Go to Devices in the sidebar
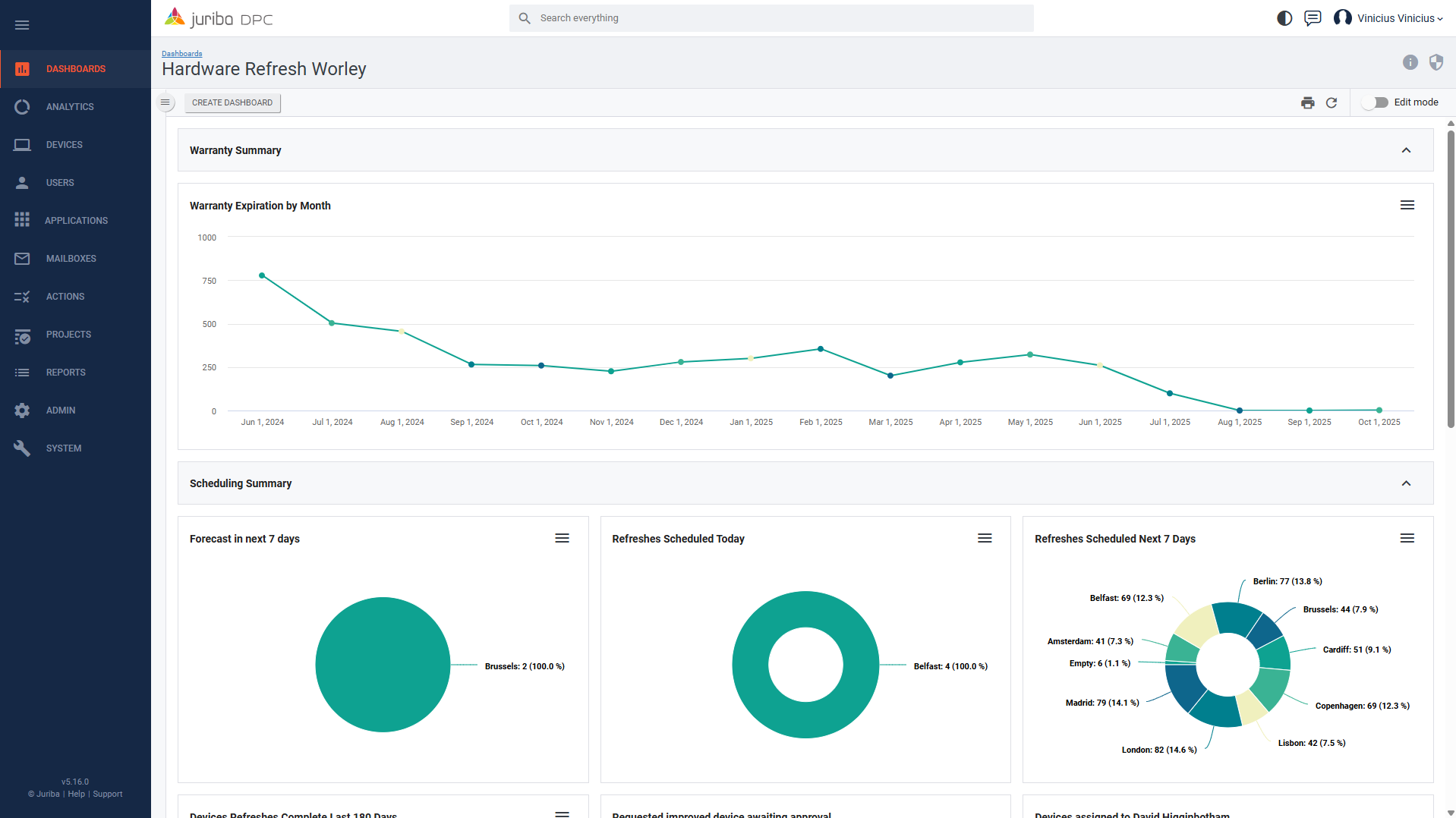The width and height of the screenshot is (1456, 818). click(65, 145)
